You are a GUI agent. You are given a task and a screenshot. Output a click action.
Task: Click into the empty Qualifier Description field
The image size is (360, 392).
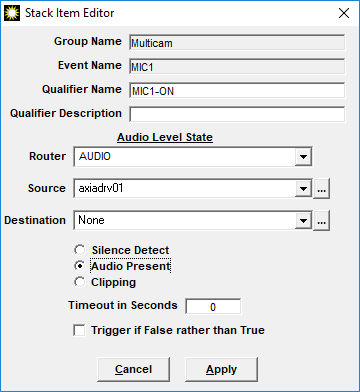point(237,115)
